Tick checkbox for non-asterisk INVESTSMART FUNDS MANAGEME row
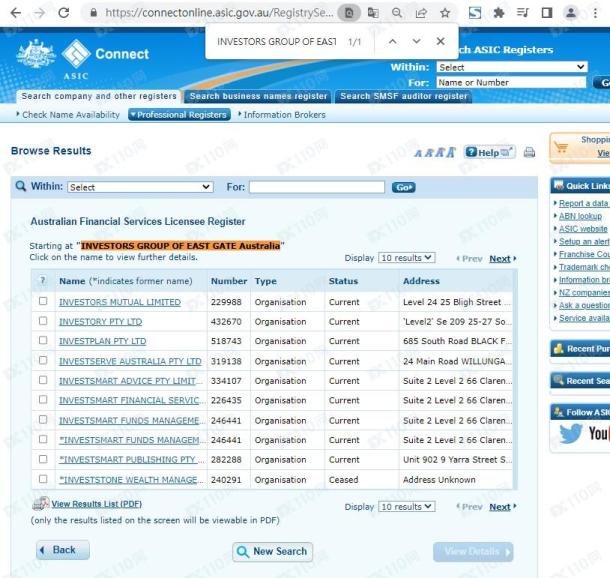This screenshot has height=578, width=610. 43,420
